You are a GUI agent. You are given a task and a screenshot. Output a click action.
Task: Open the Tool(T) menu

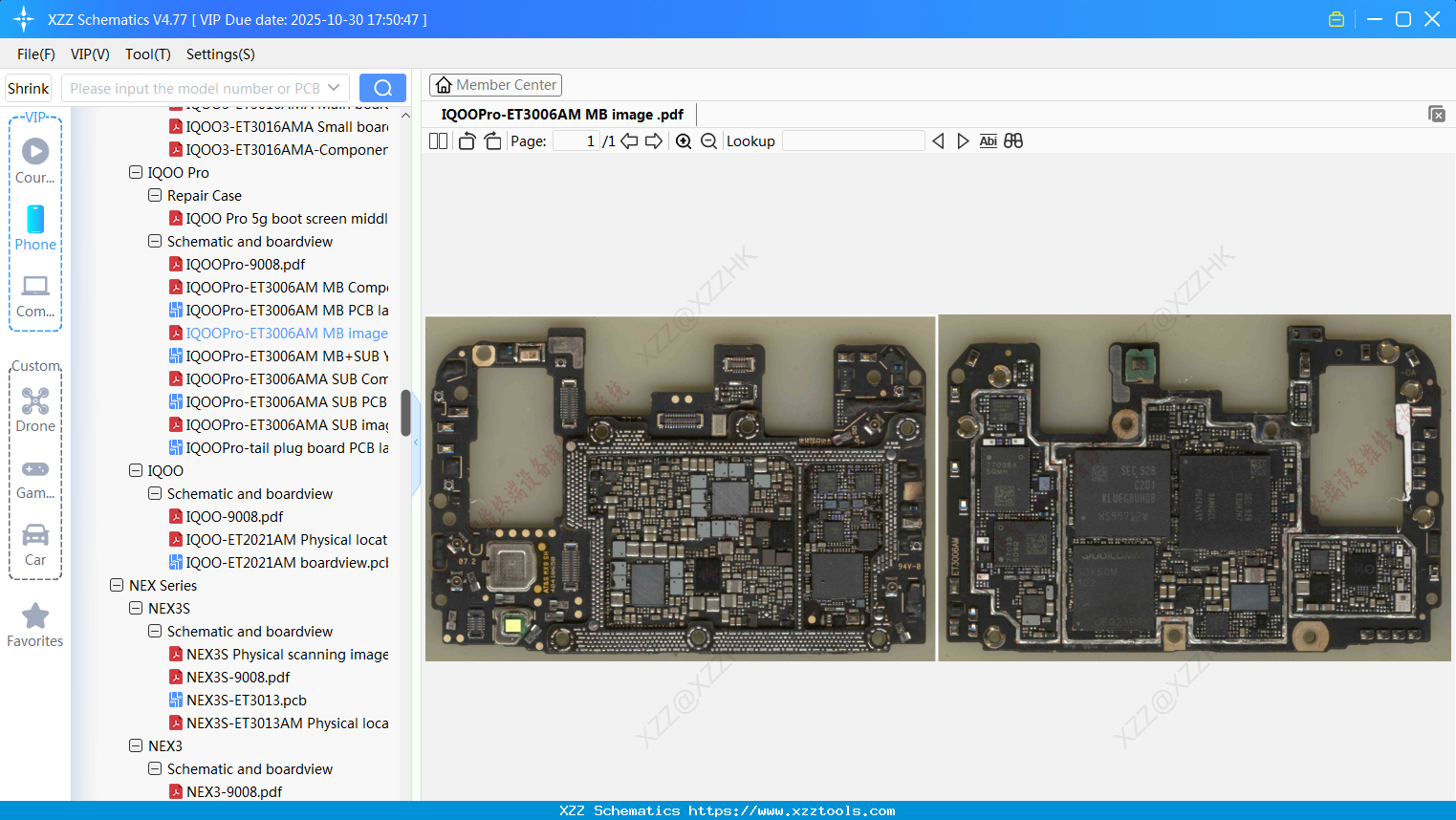(147, 54)
